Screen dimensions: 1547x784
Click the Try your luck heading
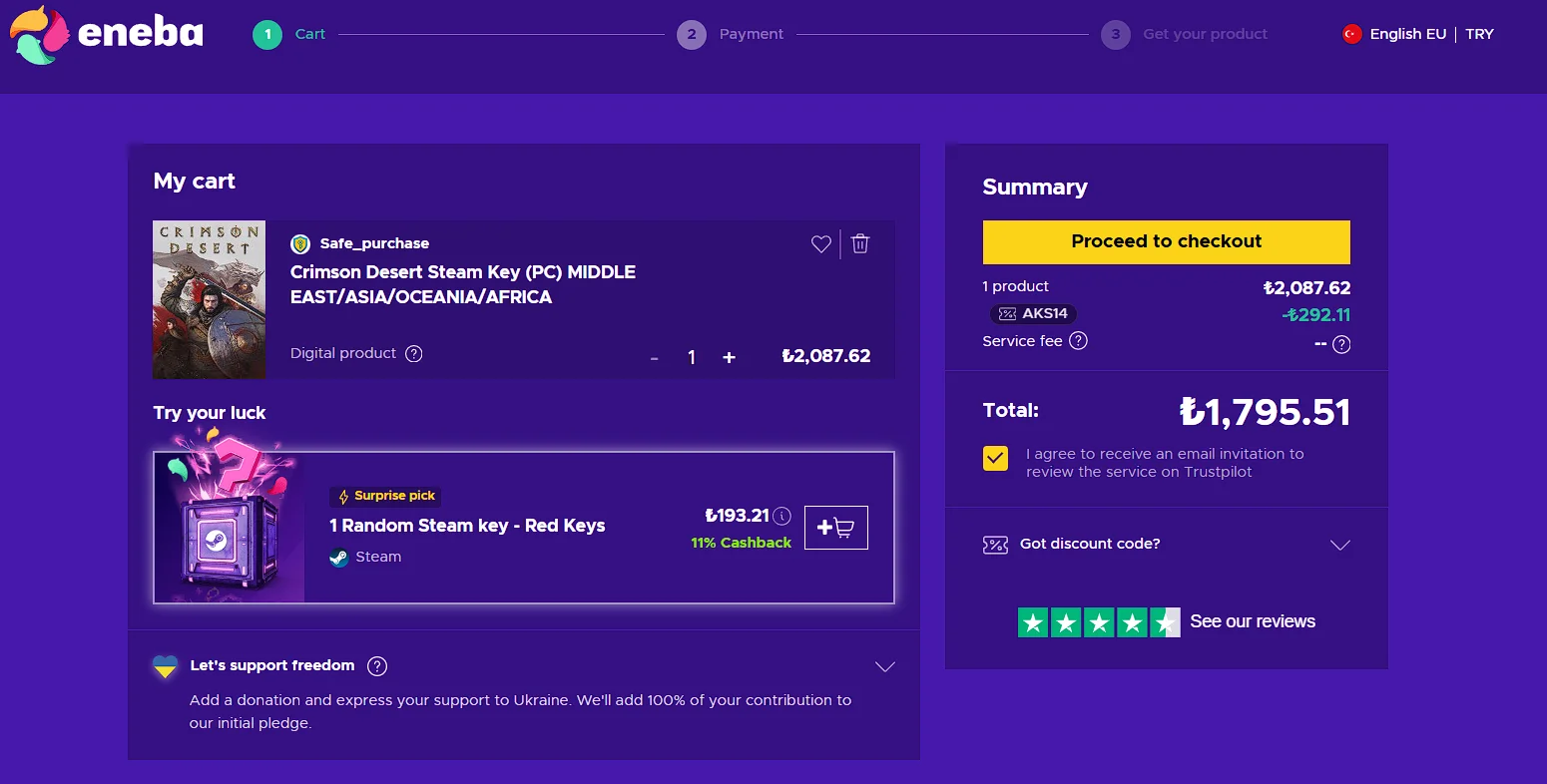210,413
